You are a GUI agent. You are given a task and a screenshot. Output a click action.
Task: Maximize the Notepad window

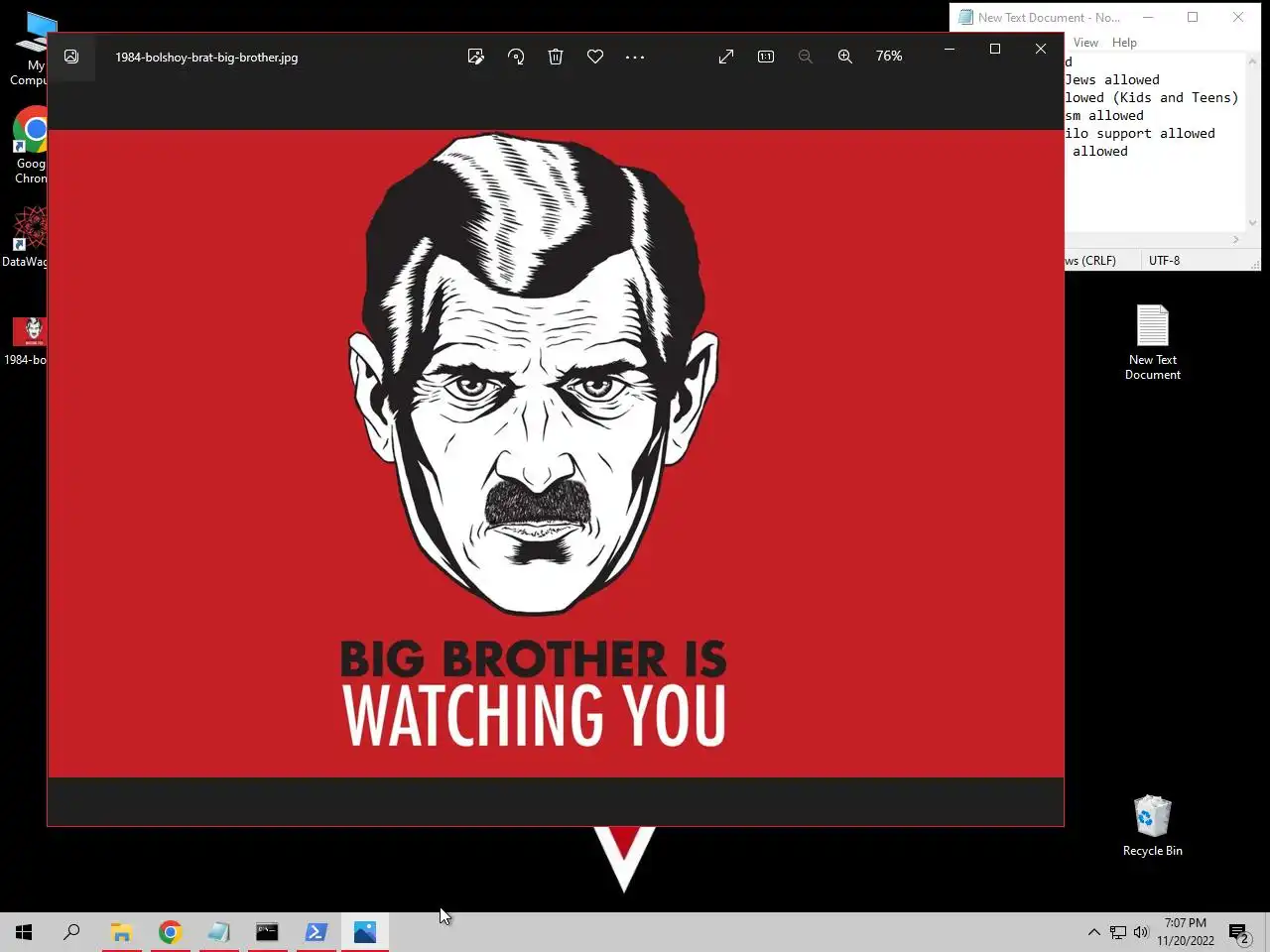[x=1193, y=17]
